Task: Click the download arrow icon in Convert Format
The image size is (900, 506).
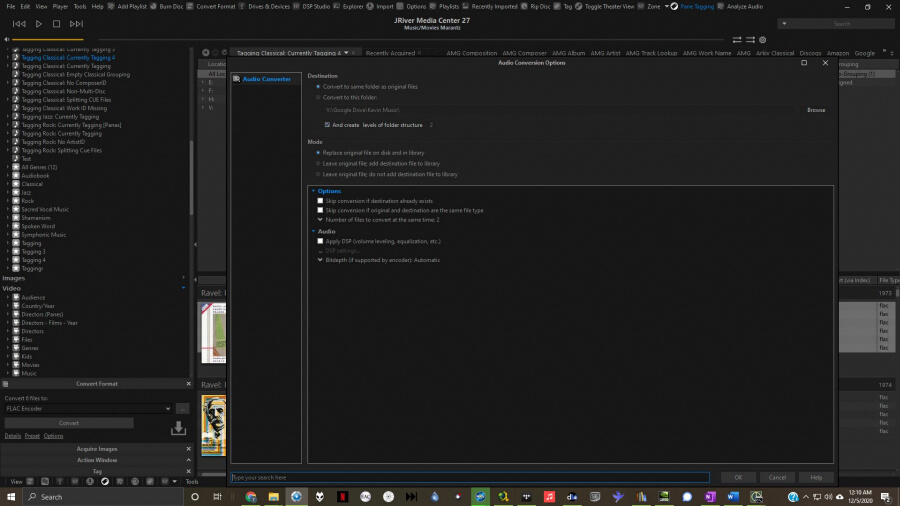Action: (179, 428)
